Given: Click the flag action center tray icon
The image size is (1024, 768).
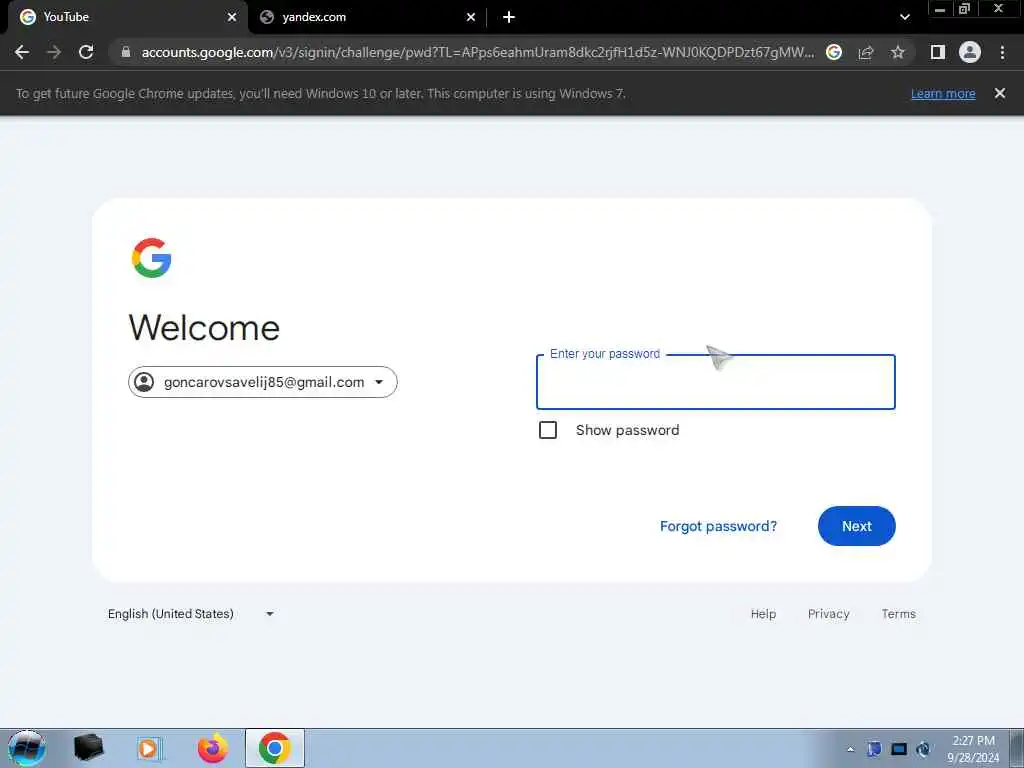Looking at the screenshot, I should (x=874, y=749).
